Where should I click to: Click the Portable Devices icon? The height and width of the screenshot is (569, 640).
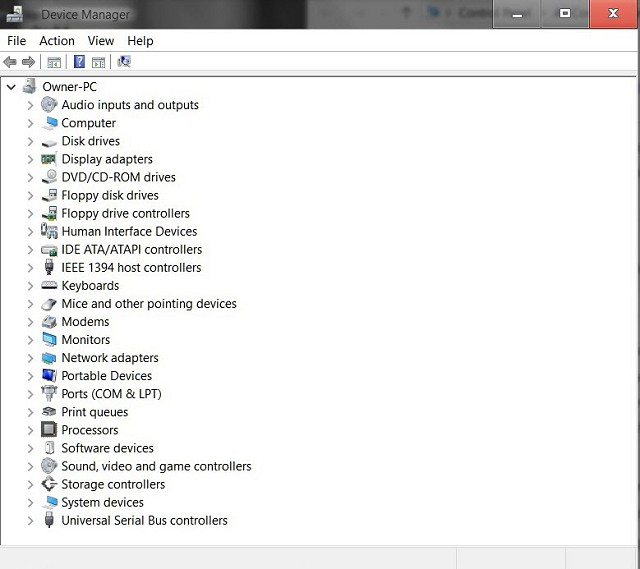49,376
